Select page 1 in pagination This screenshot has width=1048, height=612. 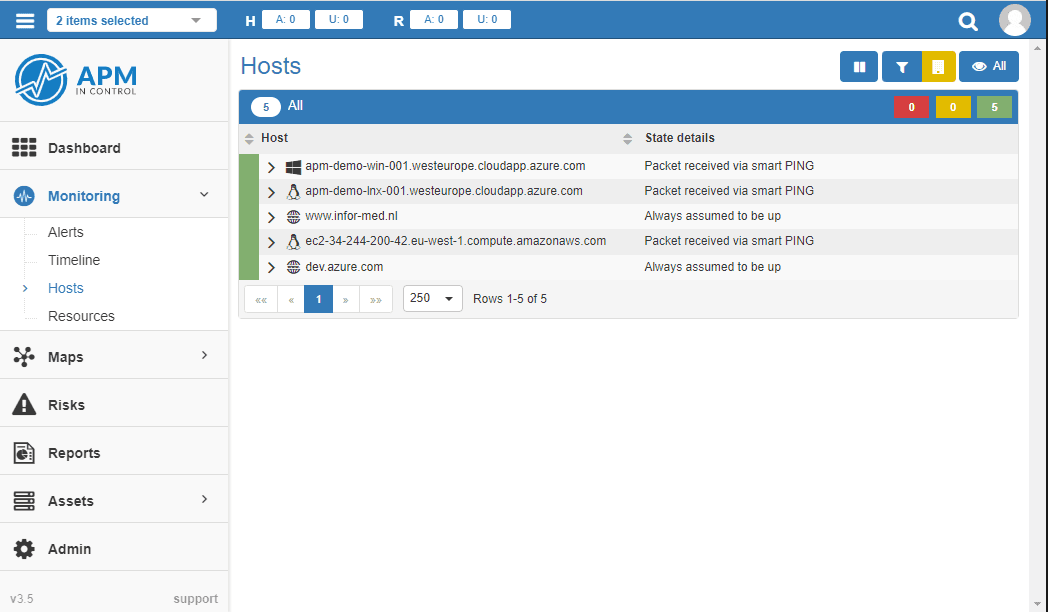click(x=318, y=299)
